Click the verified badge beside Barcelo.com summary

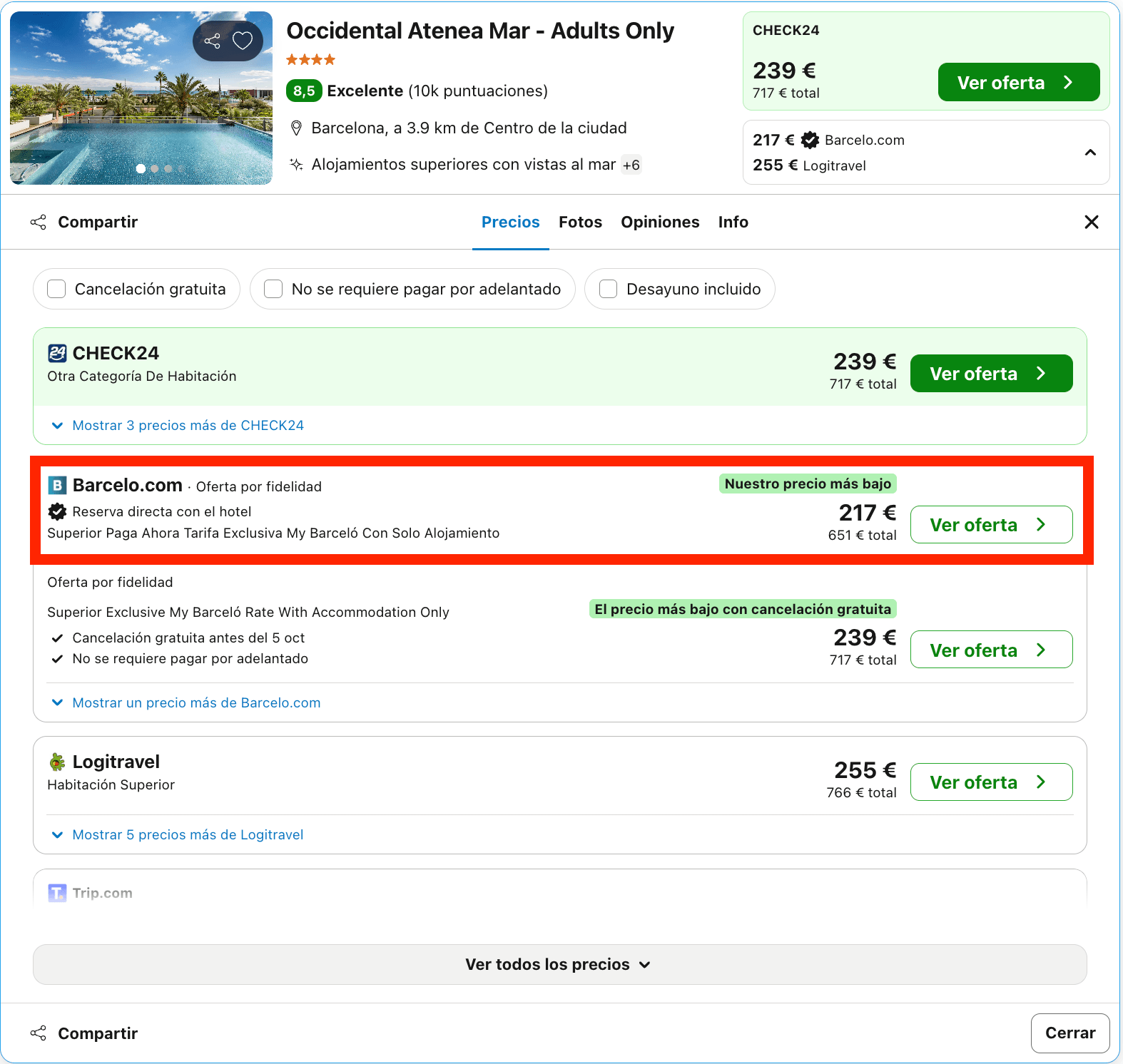(810, 140)
